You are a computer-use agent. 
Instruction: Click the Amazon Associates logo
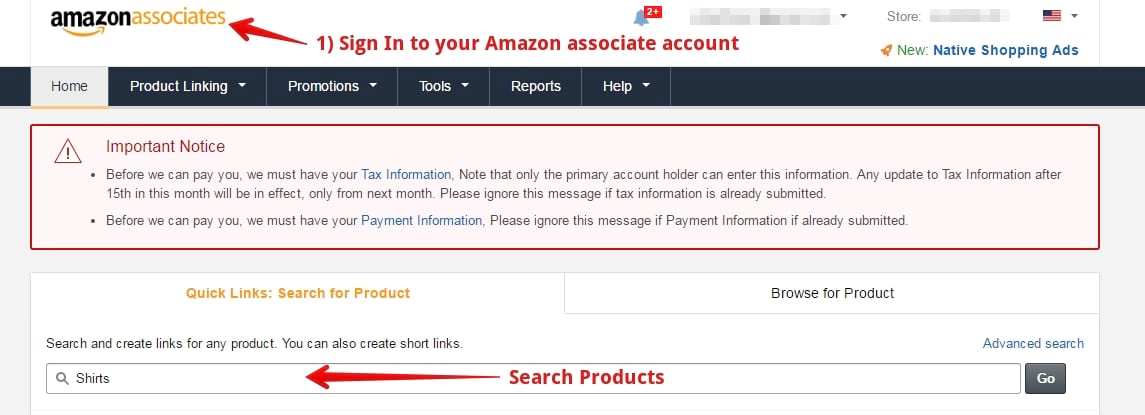click(138, 20)
